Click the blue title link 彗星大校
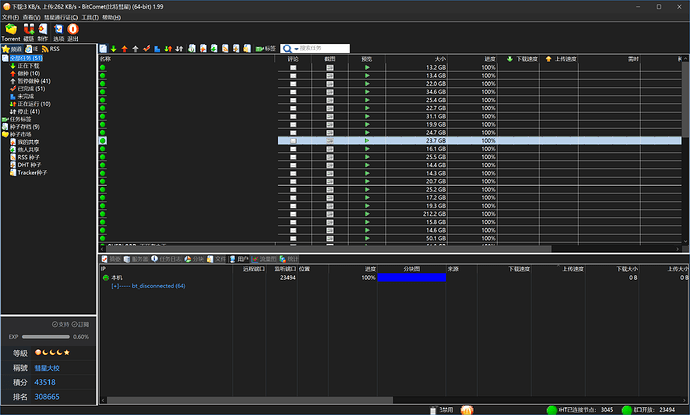The height and width of the screenshot is (415, 690). [x=47, y=368]
